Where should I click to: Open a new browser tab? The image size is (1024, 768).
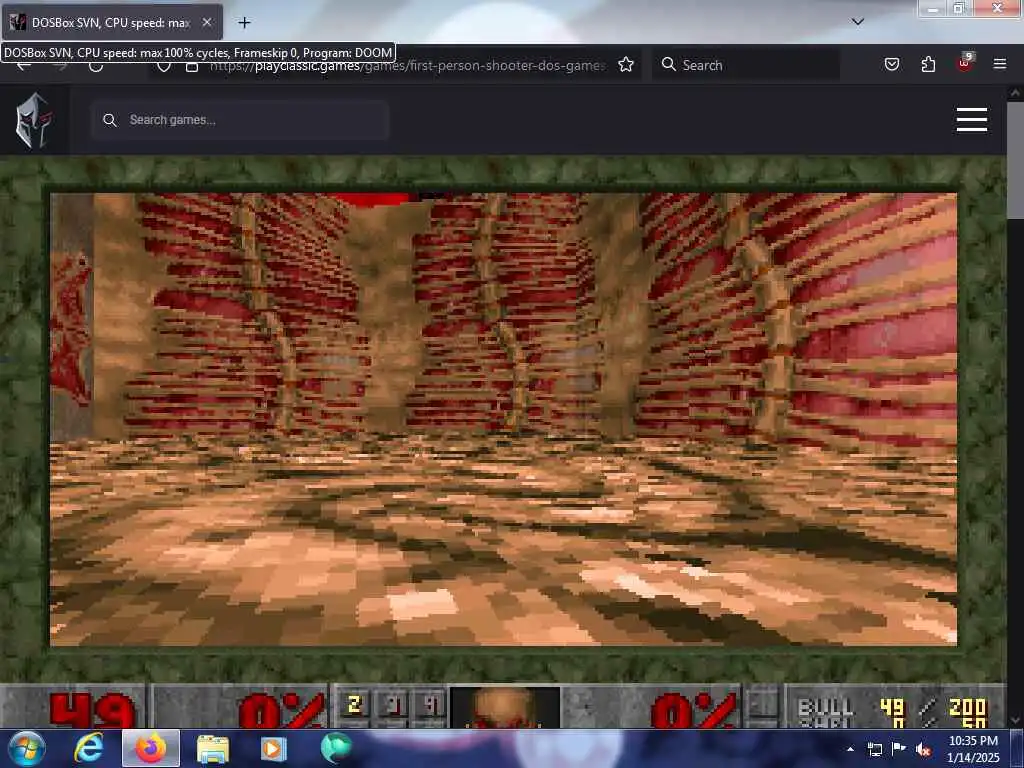click(244, 23)
